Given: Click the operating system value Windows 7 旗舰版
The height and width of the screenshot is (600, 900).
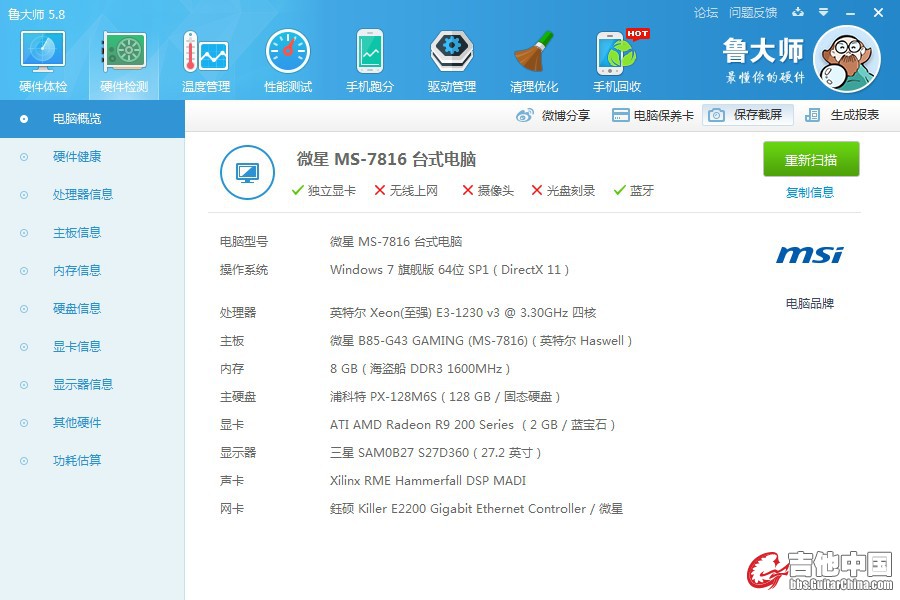Looking at the screenshot, I should click(x=449, y=270).
